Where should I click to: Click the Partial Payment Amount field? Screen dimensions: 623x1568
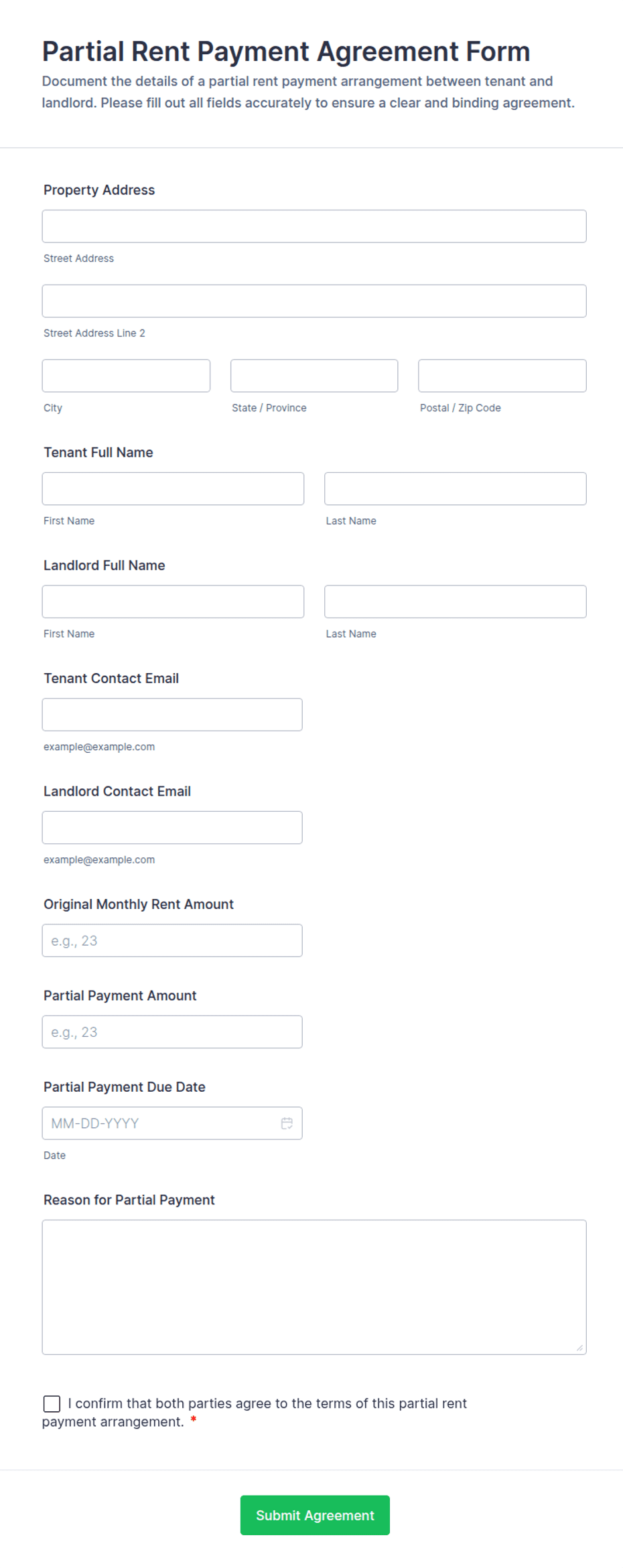172,1032
